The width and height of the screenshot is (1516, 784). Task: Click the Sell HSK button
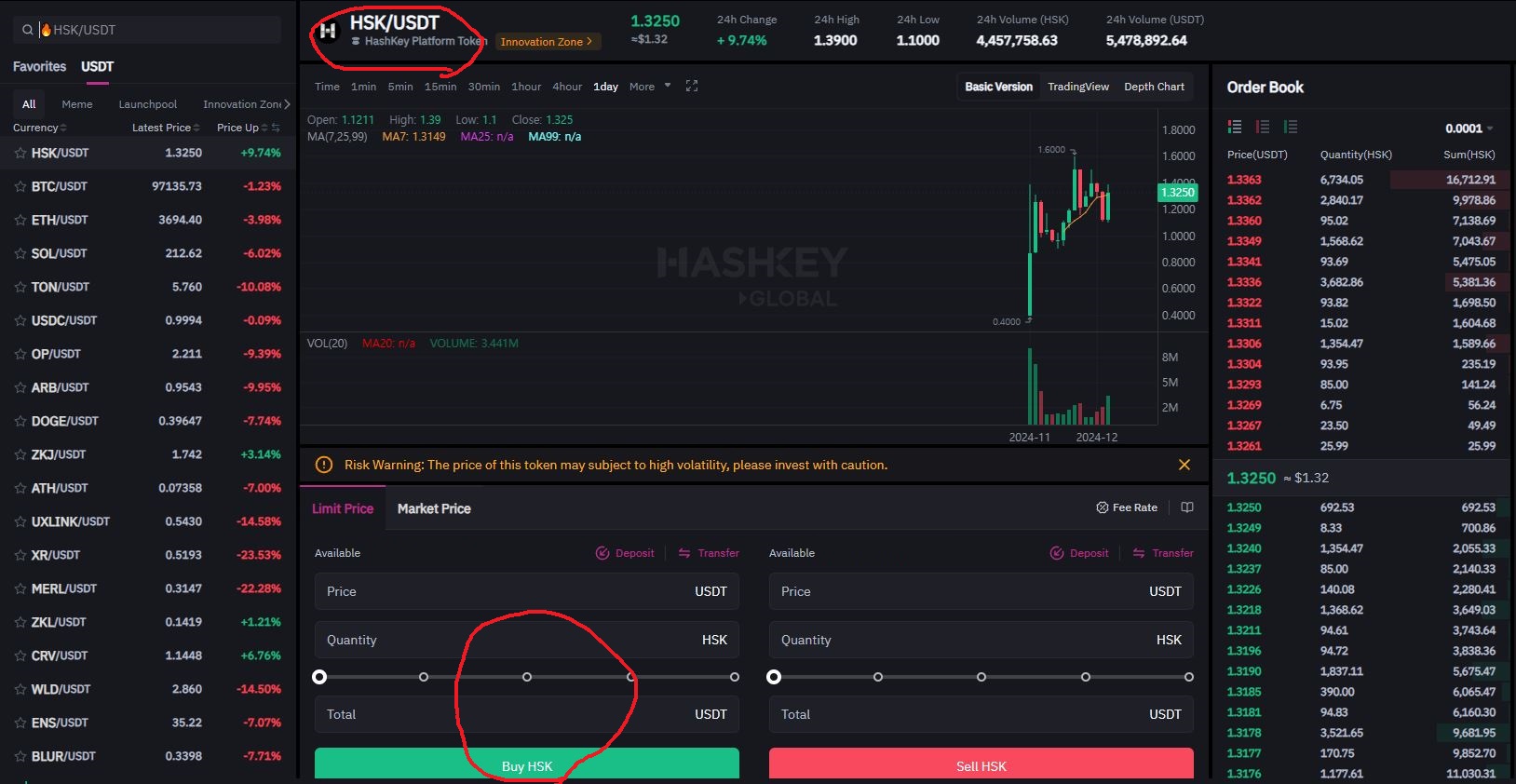[981, 764]
